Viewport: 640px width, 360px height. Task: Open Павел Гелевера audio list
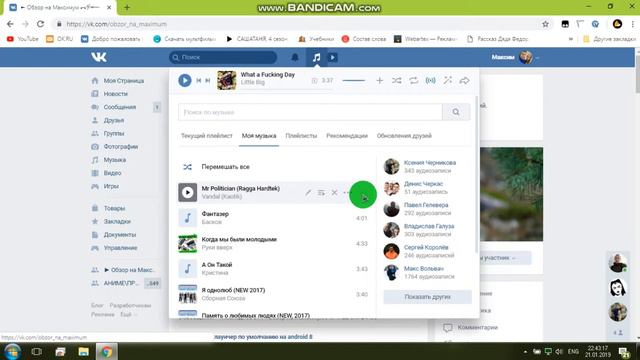426,205
